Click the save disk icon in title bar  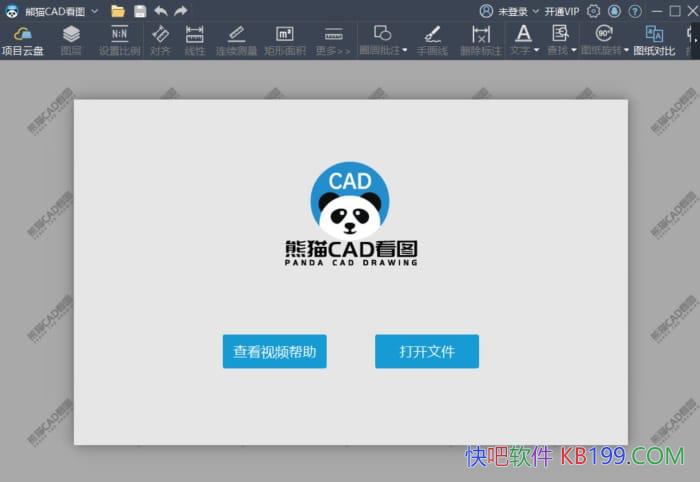[140, 11]
